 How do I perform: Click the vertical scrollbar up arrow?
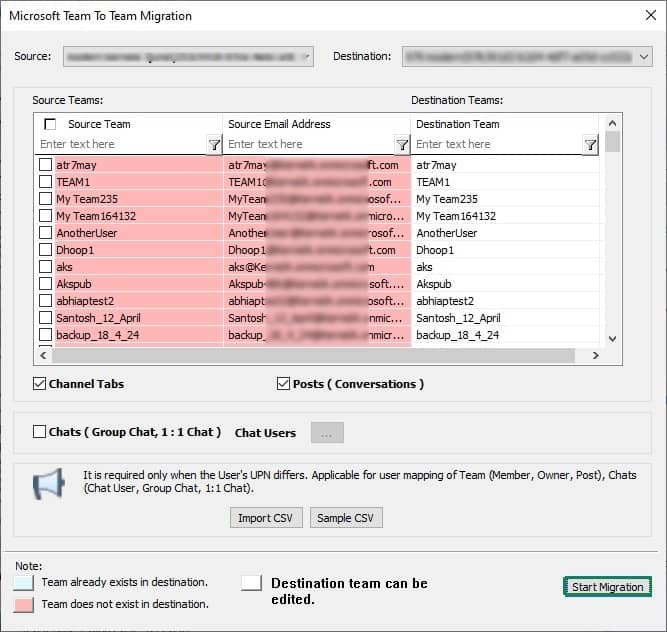coord(613,123)
